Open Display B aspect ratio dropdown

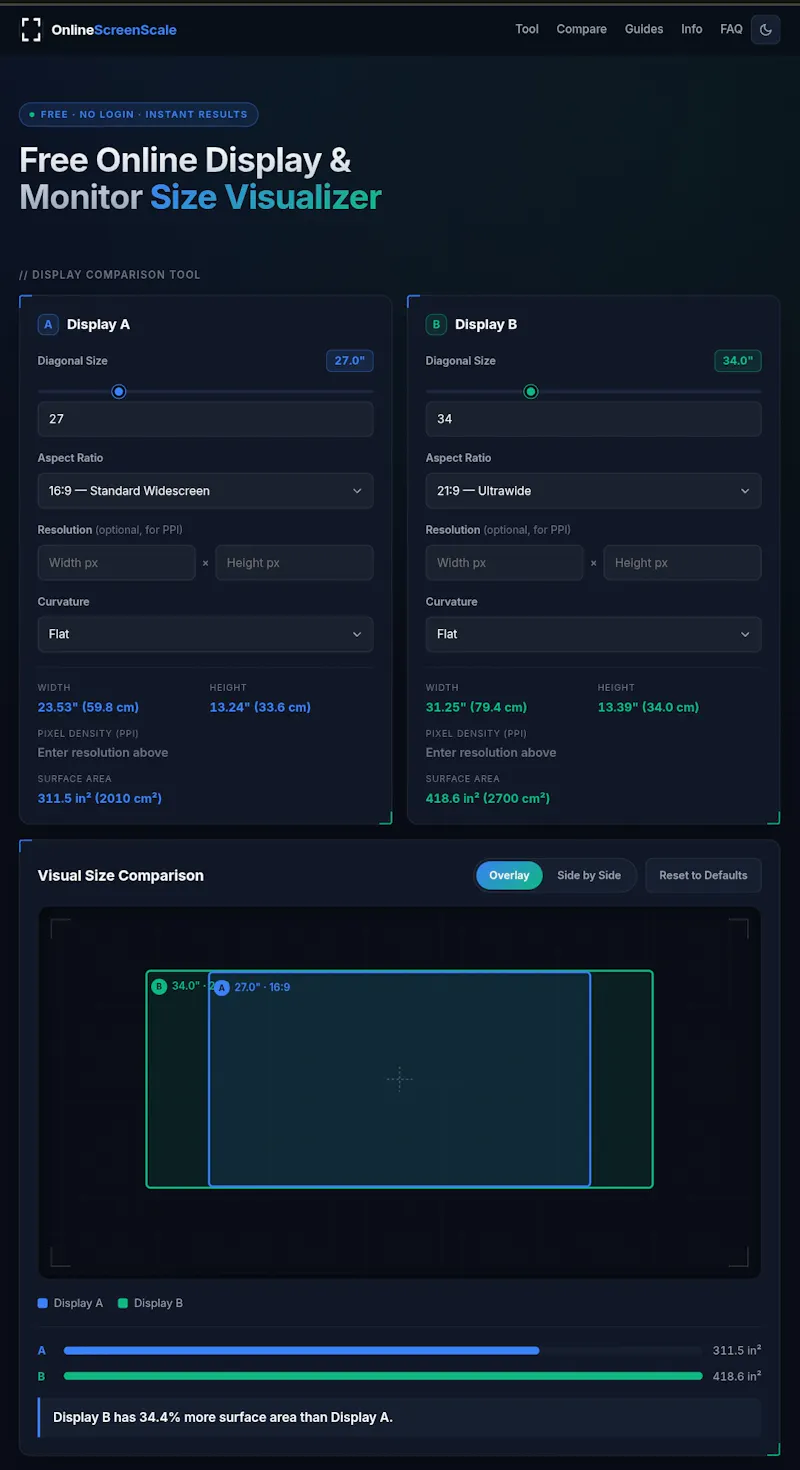[593, 491]
